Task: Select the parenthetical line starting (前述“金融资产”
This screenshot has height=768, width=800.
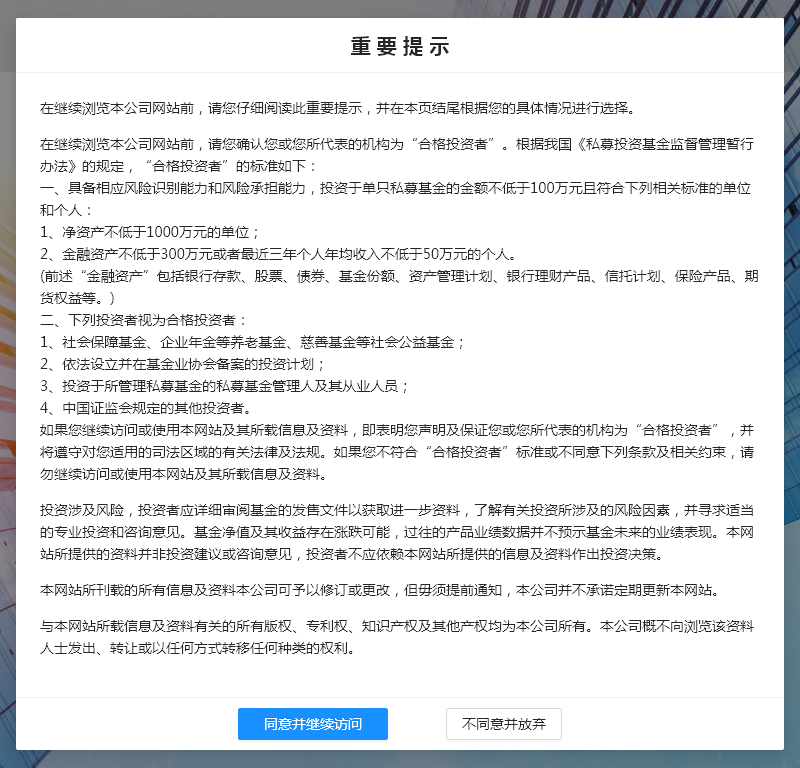Action: click(399, 287)
